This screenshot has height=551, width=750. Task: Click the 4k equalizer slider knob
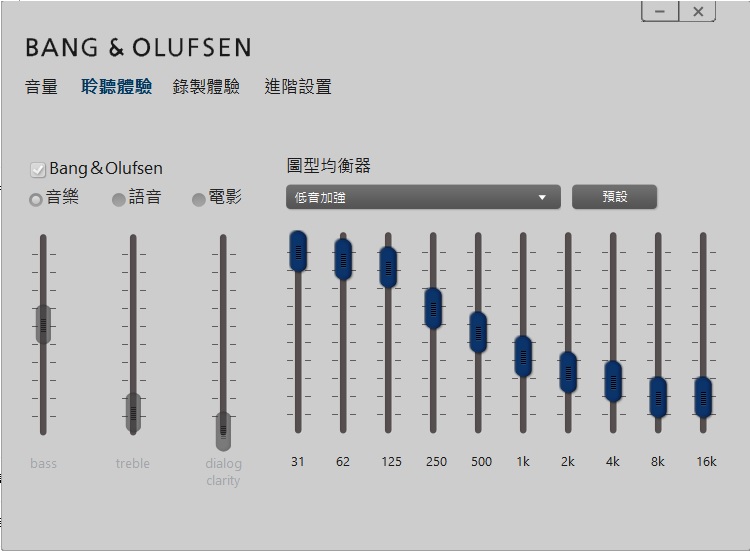tap(613, 381)
